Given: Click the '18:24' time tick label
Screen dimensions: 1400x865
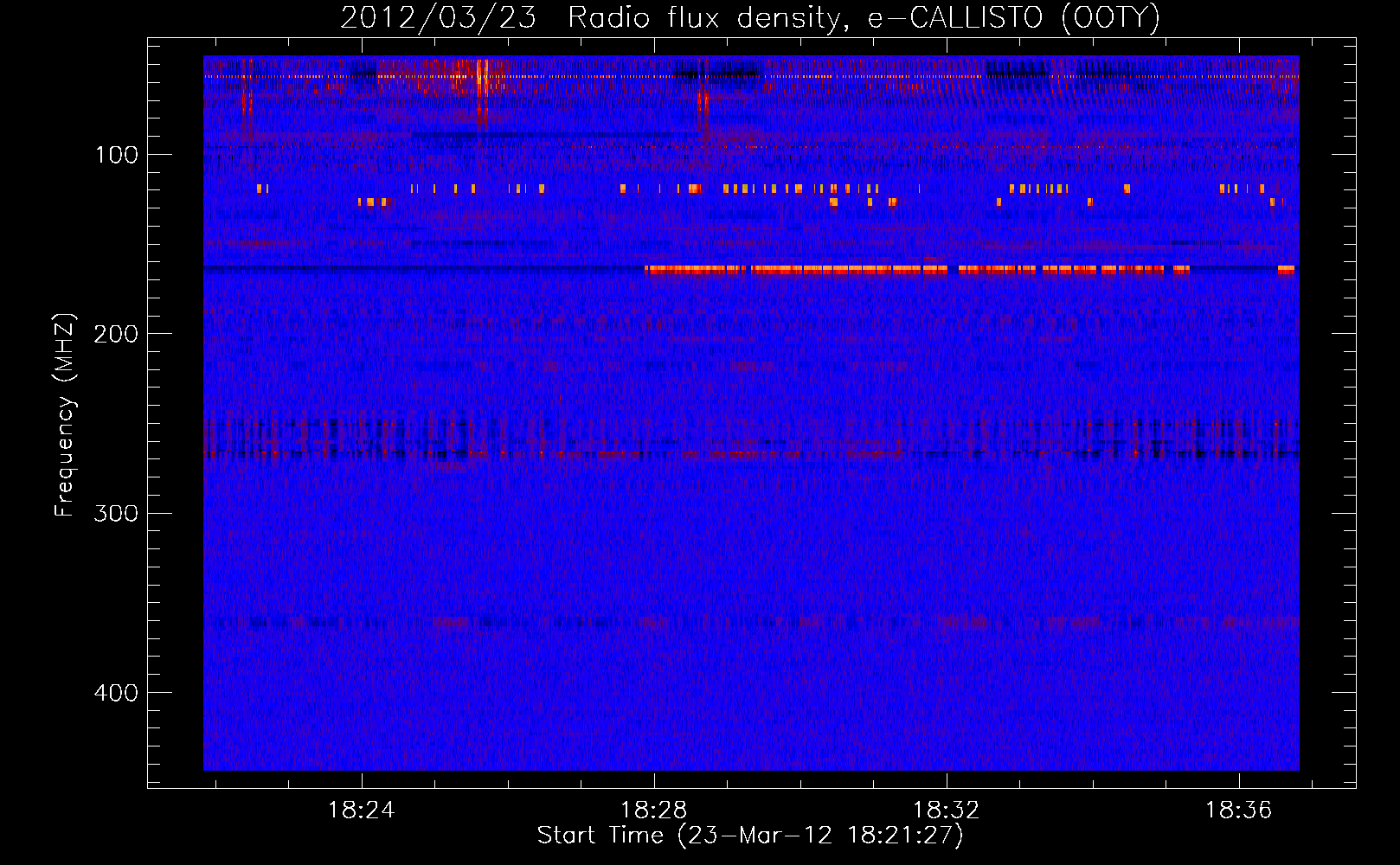Looking at the screenshot, I should (x=362, y=811).
